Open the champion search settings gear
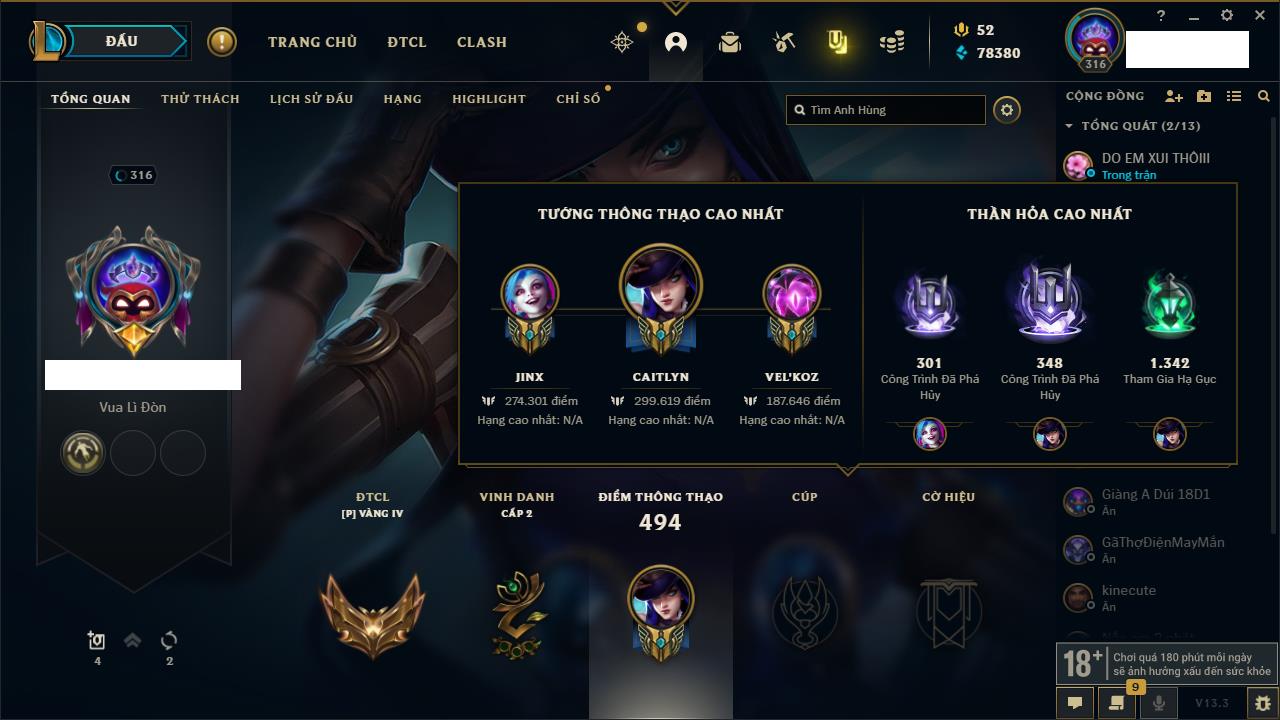Screen dimensions: 1280x720 [x=1007, y=110]
